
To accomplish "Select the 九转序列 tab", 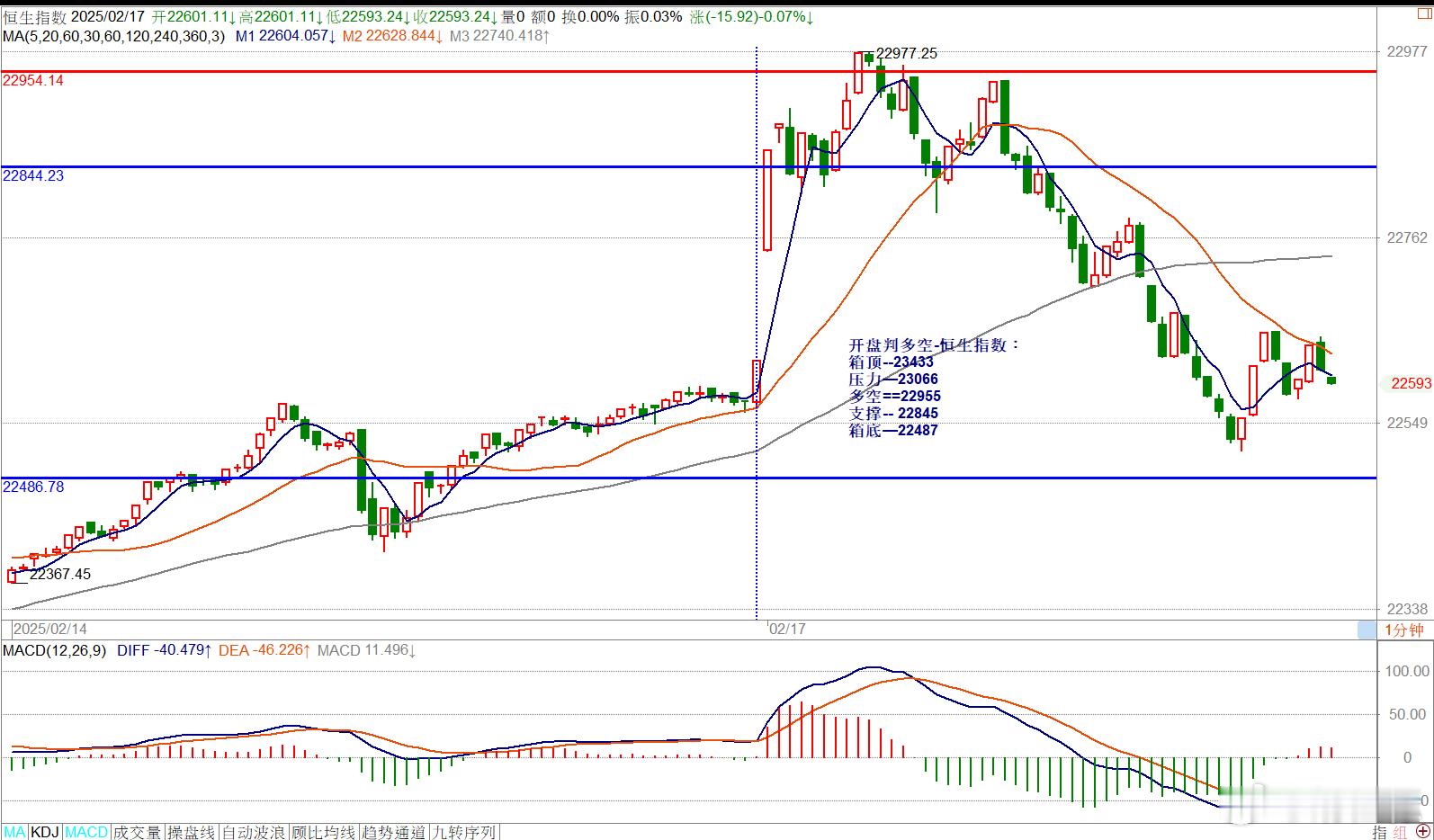I will pyautogui.click(x=463, y=832).
